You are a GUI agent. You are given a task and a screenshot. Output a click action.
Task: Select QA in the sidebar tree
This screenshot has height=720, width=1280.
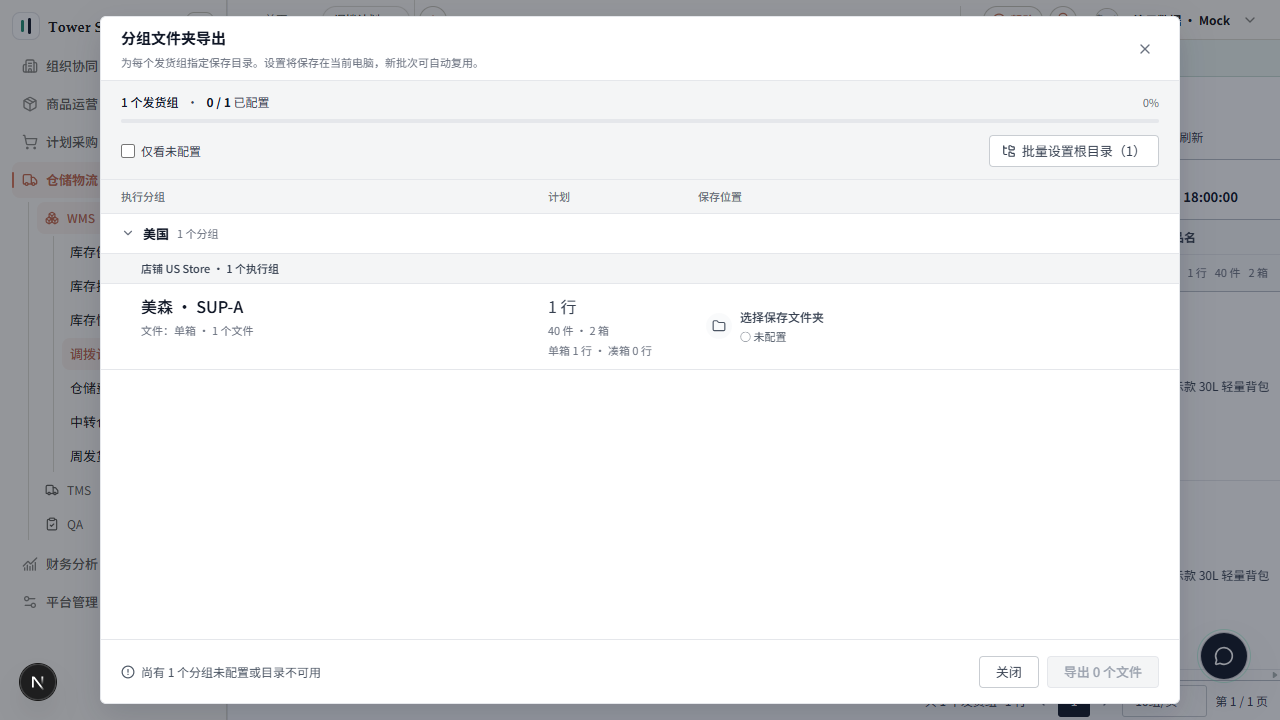[75, 524]
